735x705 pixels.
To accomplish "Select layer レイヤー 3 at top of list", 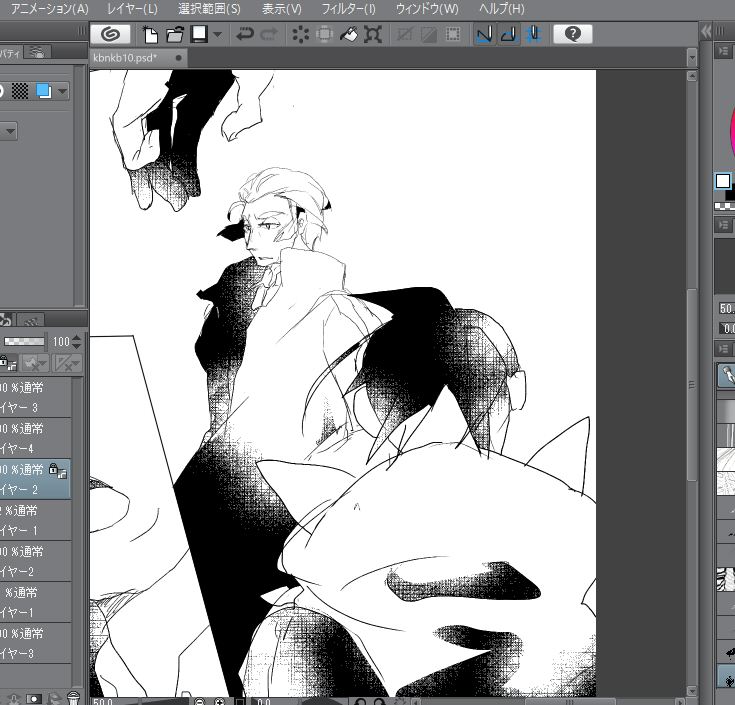I will 35,398.
